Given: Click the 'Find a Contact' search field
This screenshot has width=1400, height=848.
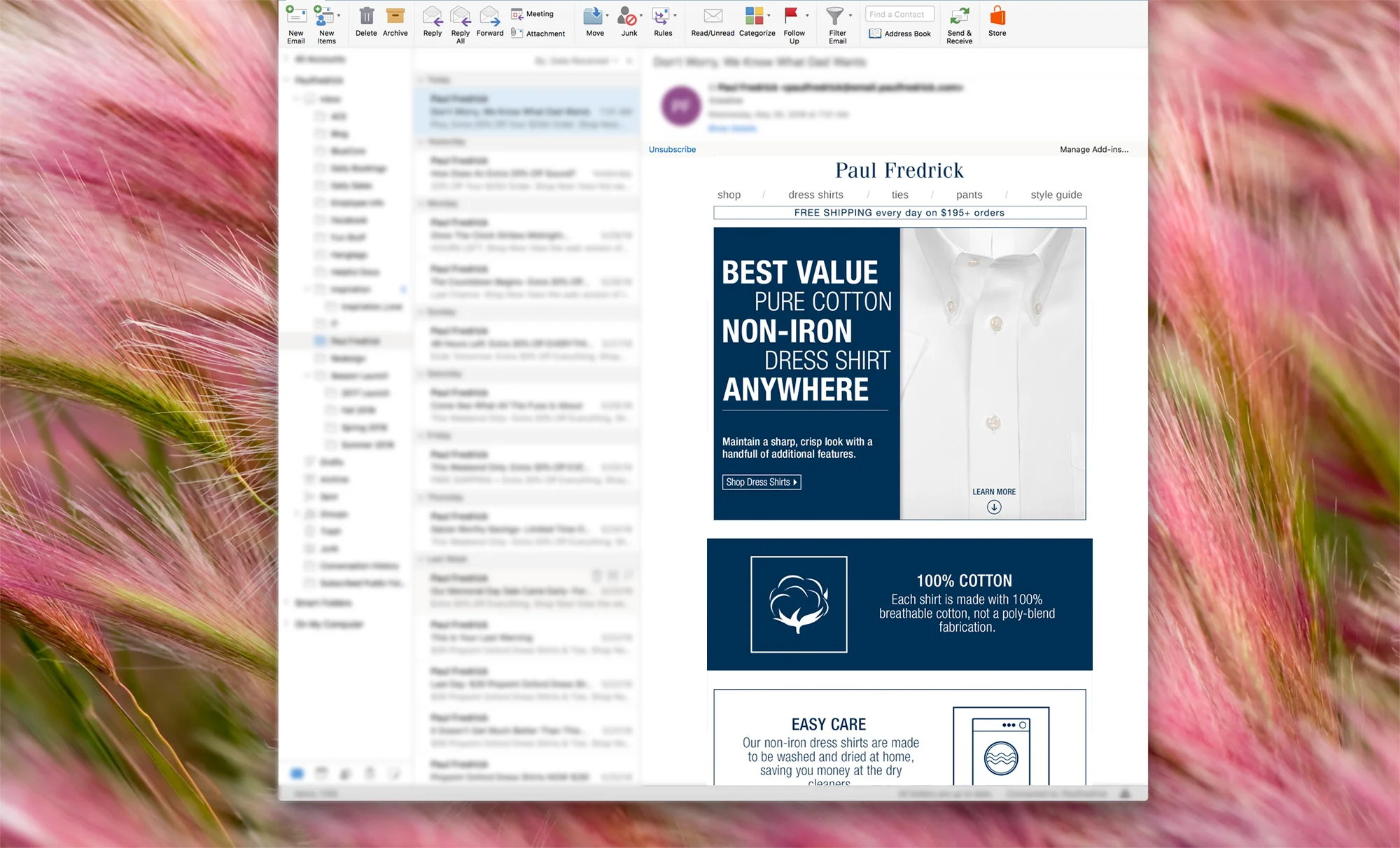Looking at the screenshot, I should point(899,13).
